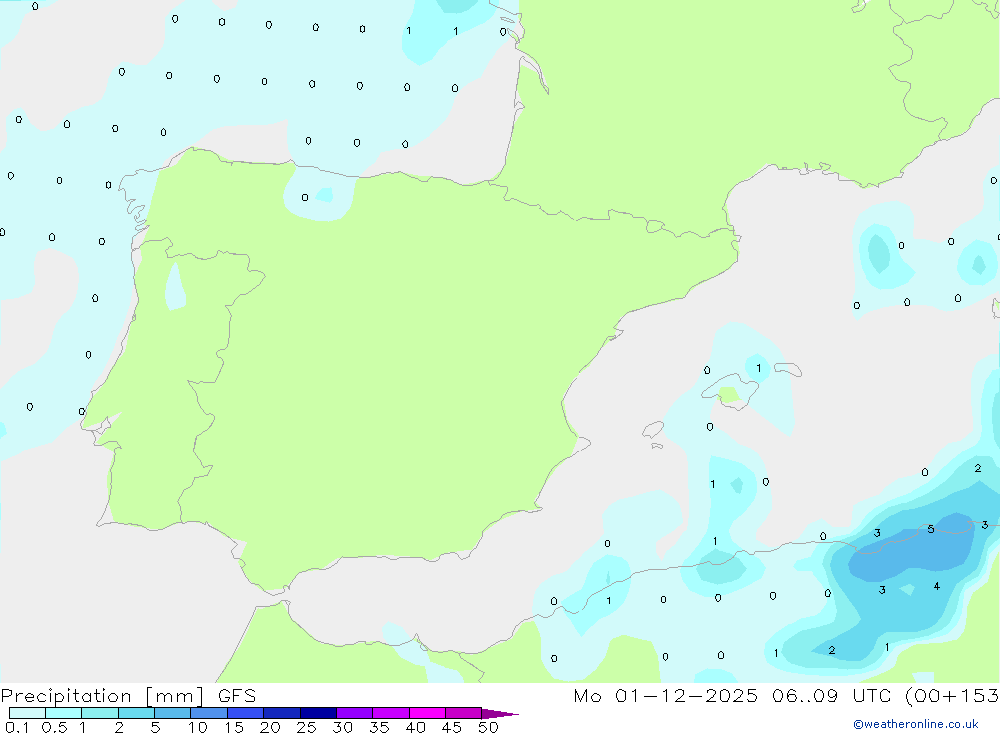1000x733 pixels.
Task: Pick the 10–15 mm legend color swatch
Action: click(x=209, y=713)
